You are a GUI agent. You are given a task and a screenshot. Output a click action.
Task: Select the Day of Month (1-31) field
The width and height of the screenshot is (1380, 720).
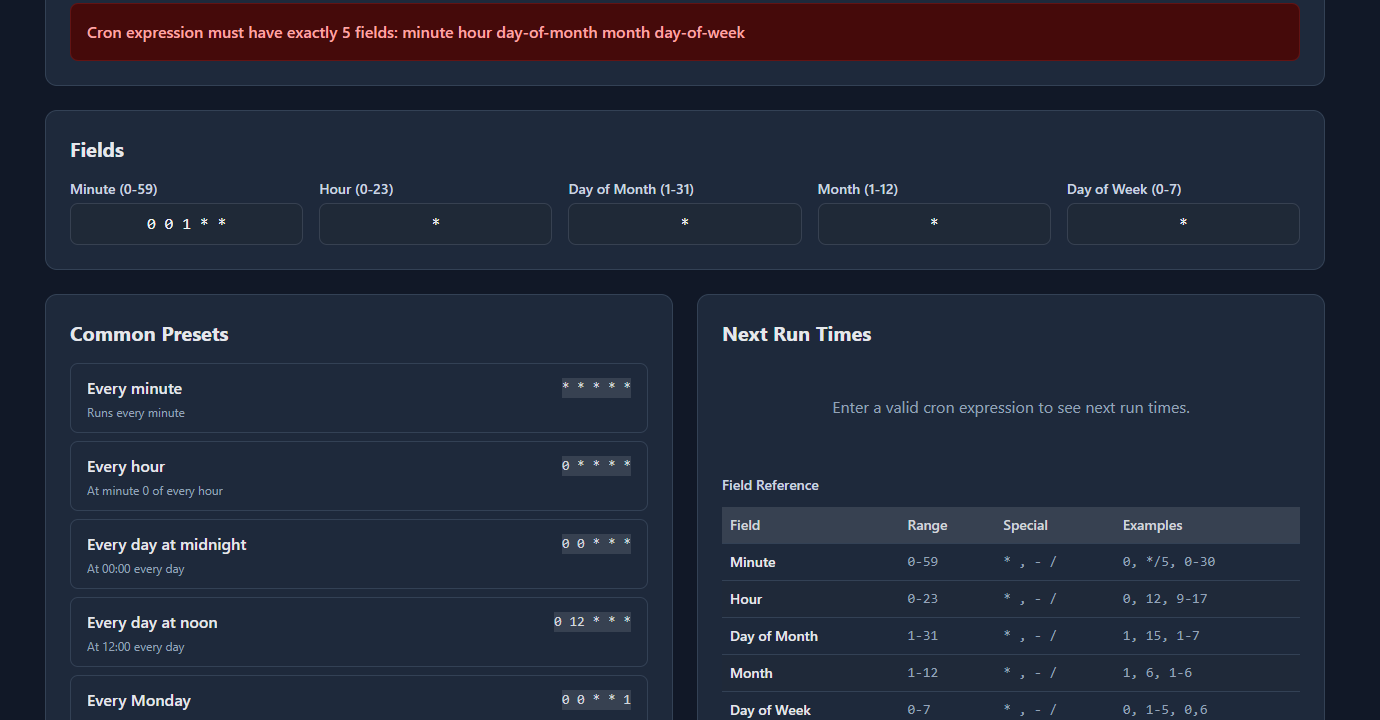point(684,223)
